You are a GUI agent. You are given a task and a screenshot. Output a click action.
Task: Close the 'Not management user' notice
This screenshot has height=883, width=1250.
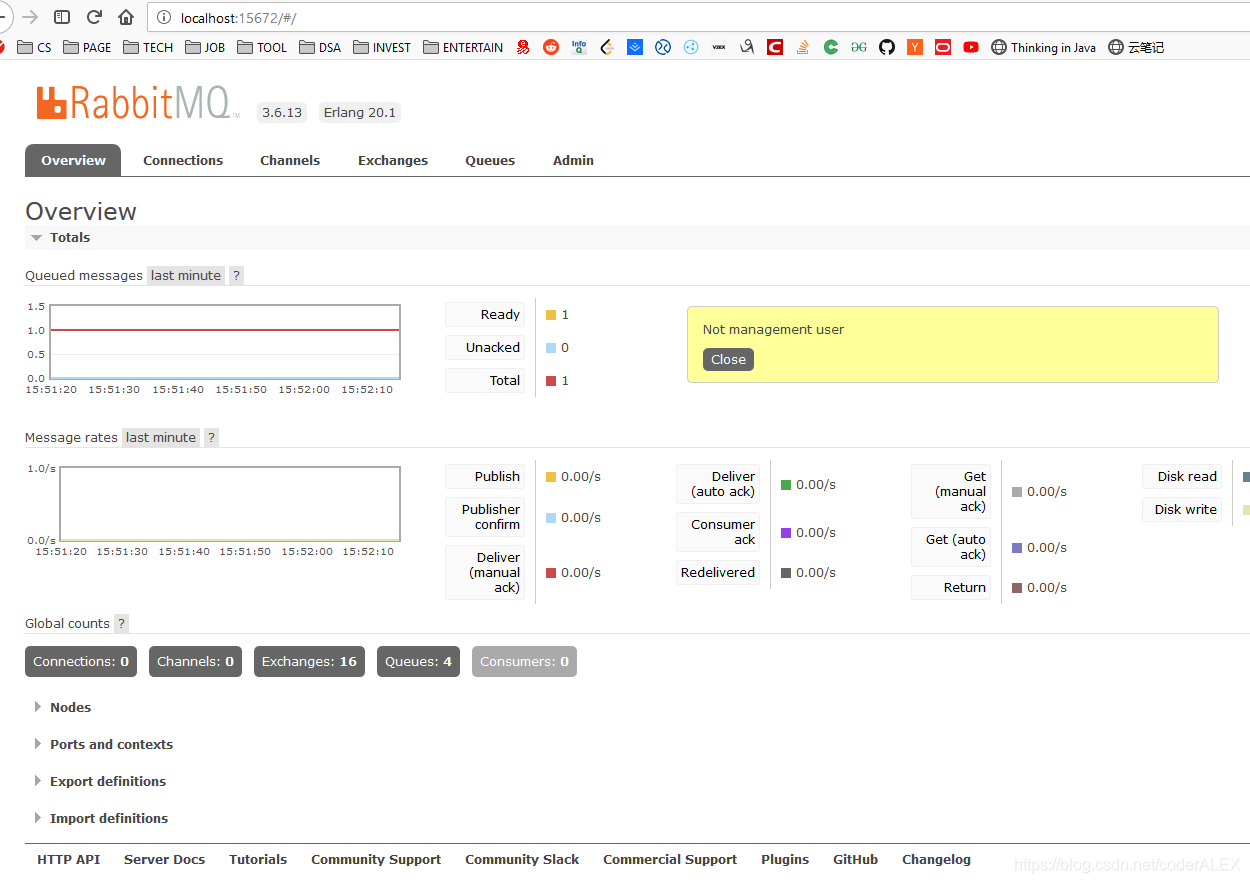click(x=728, y=360)
